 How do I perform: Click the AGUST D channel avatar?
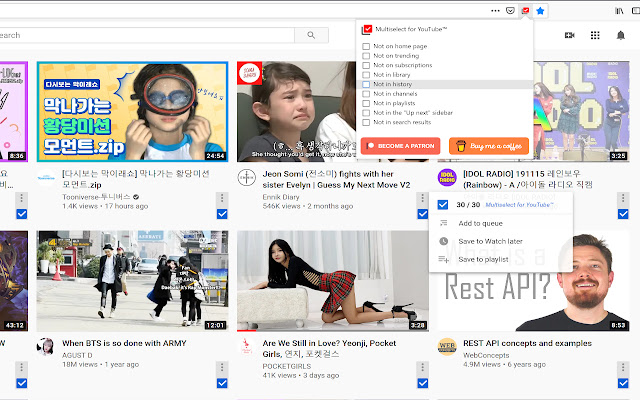pyautogui.click(x=45, y=347)
